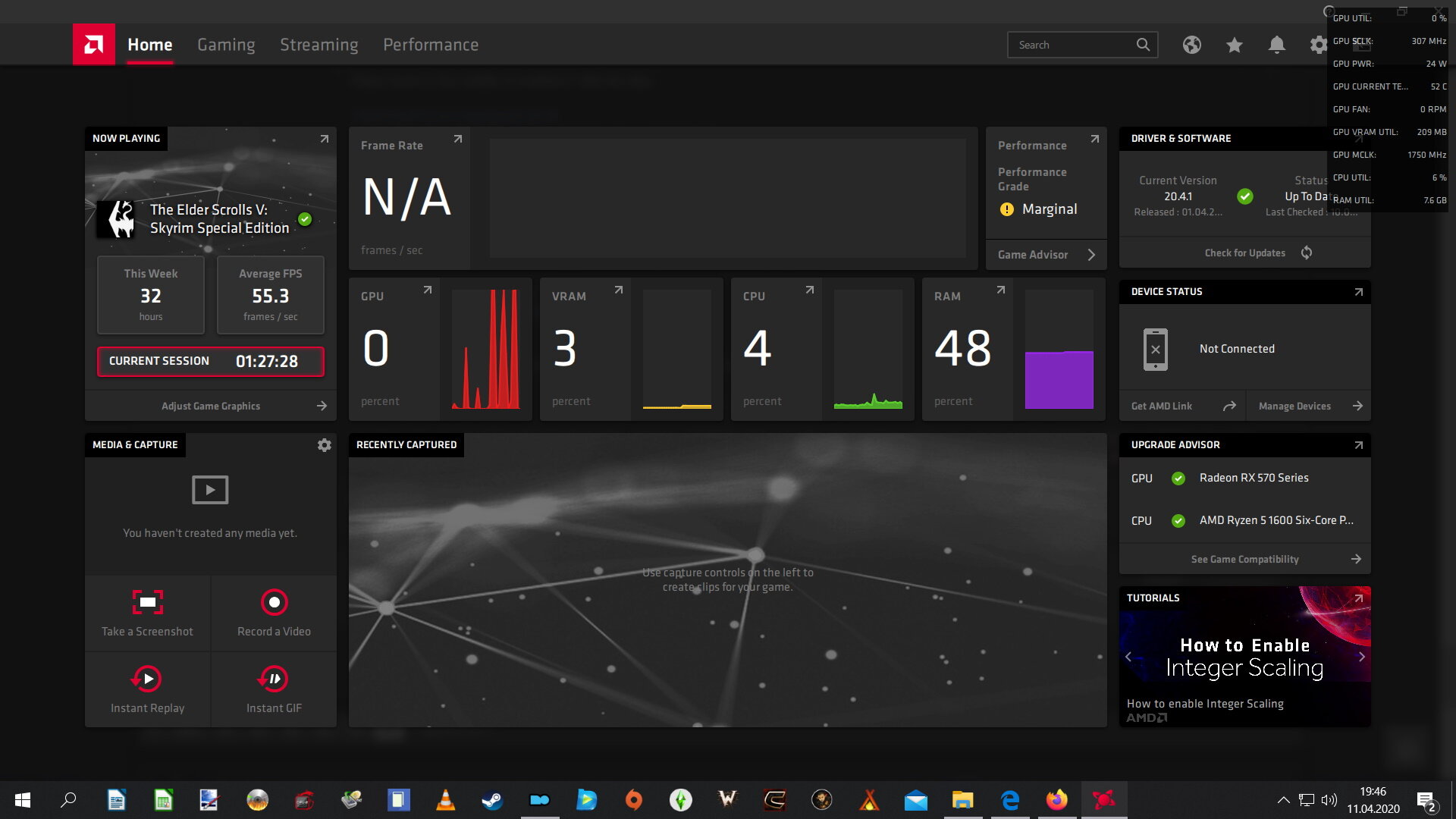Open See Game Compatibility

tap(1245, 559)
